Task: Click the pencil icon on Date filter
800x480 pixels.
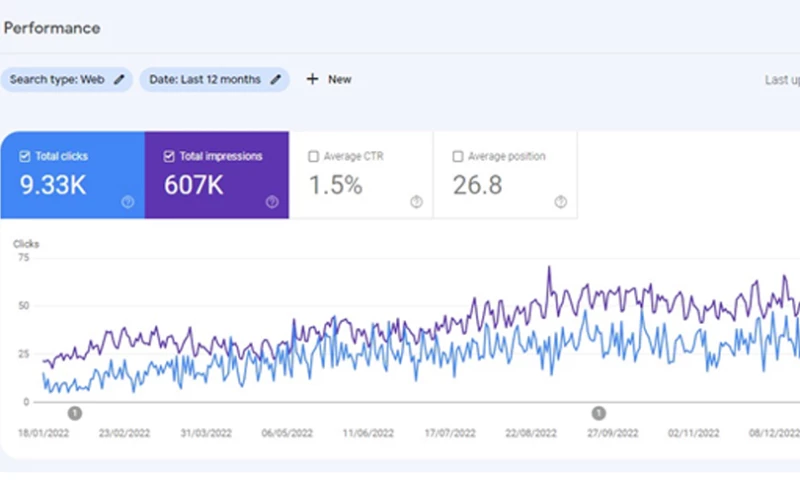Action: pyautogui.click(x=277, y=80)
